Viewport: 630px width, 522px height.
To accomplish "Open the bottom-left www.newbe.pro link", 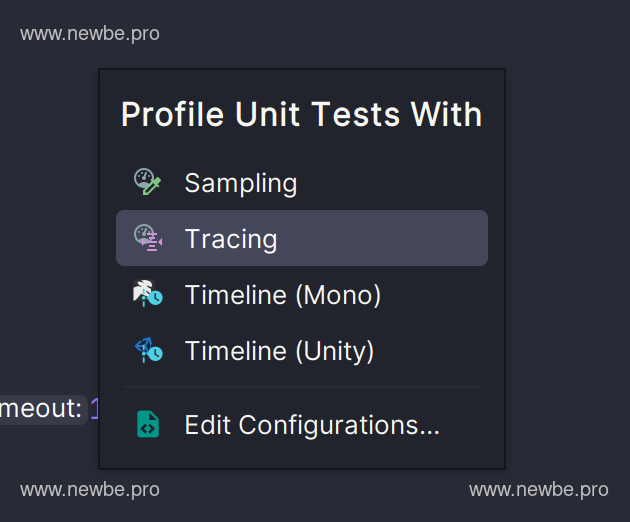I will (x=90, y=490).
